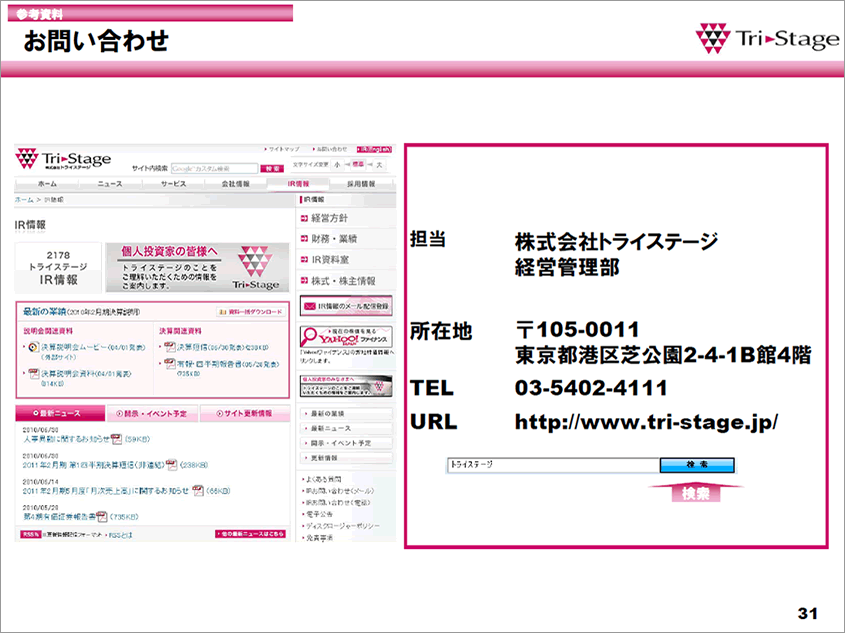845x633 pixels.
Task: Open the ホーム navigation tab
Action: 47,184
